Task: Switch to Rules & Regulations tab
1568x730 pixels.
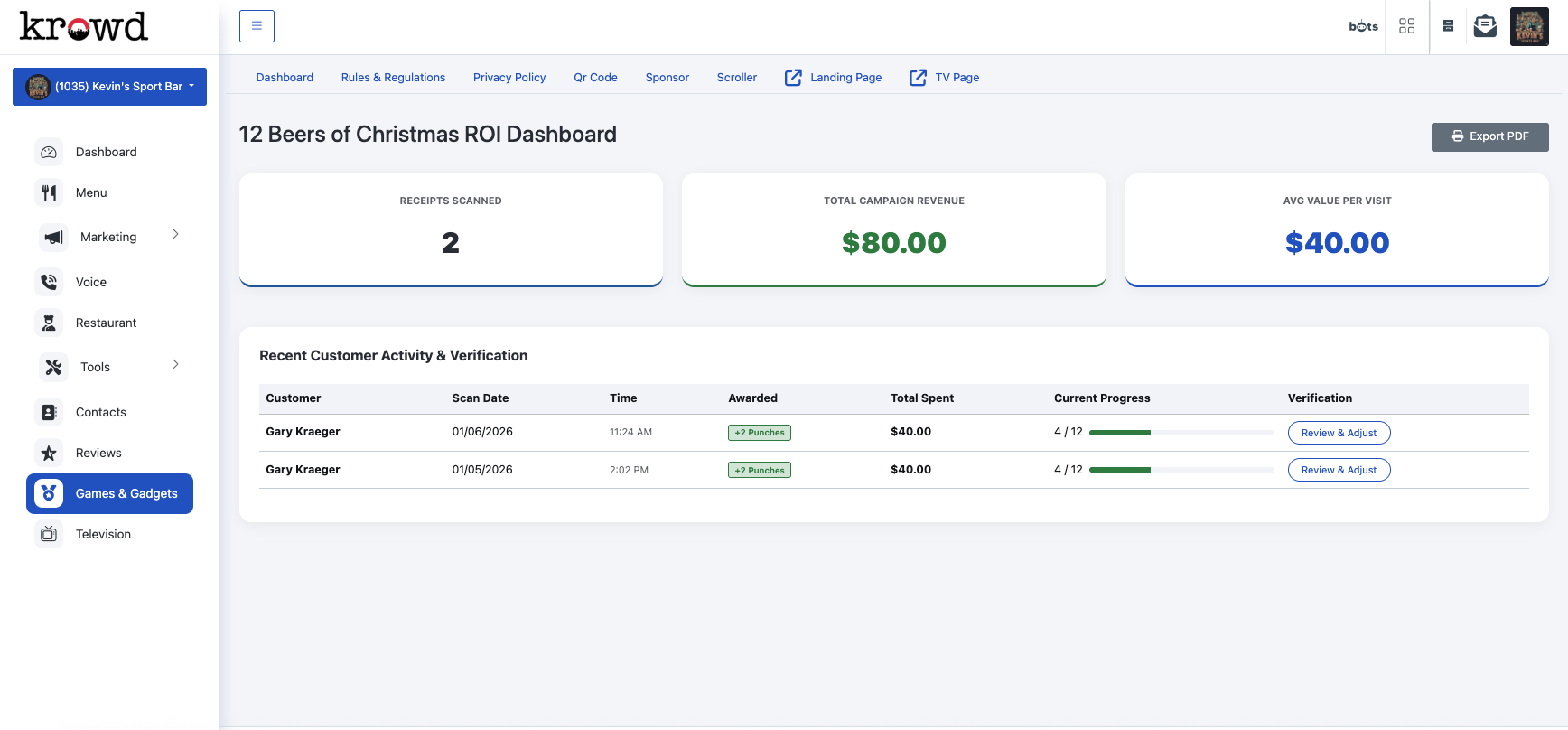Action: [393, 78]
